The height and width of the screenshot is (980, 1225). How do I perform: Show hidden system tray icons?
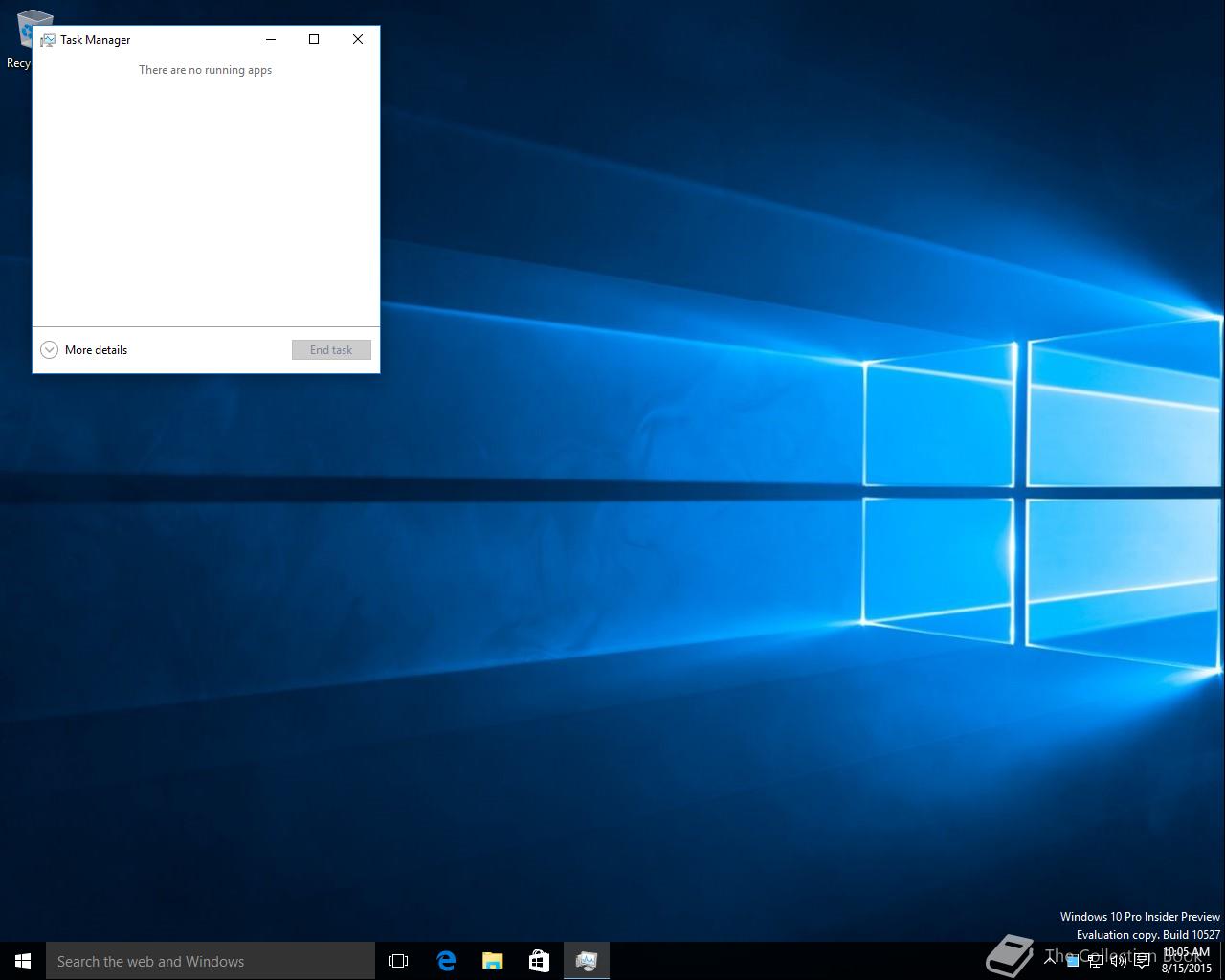pyautogui.click(x=1050, y=960)
